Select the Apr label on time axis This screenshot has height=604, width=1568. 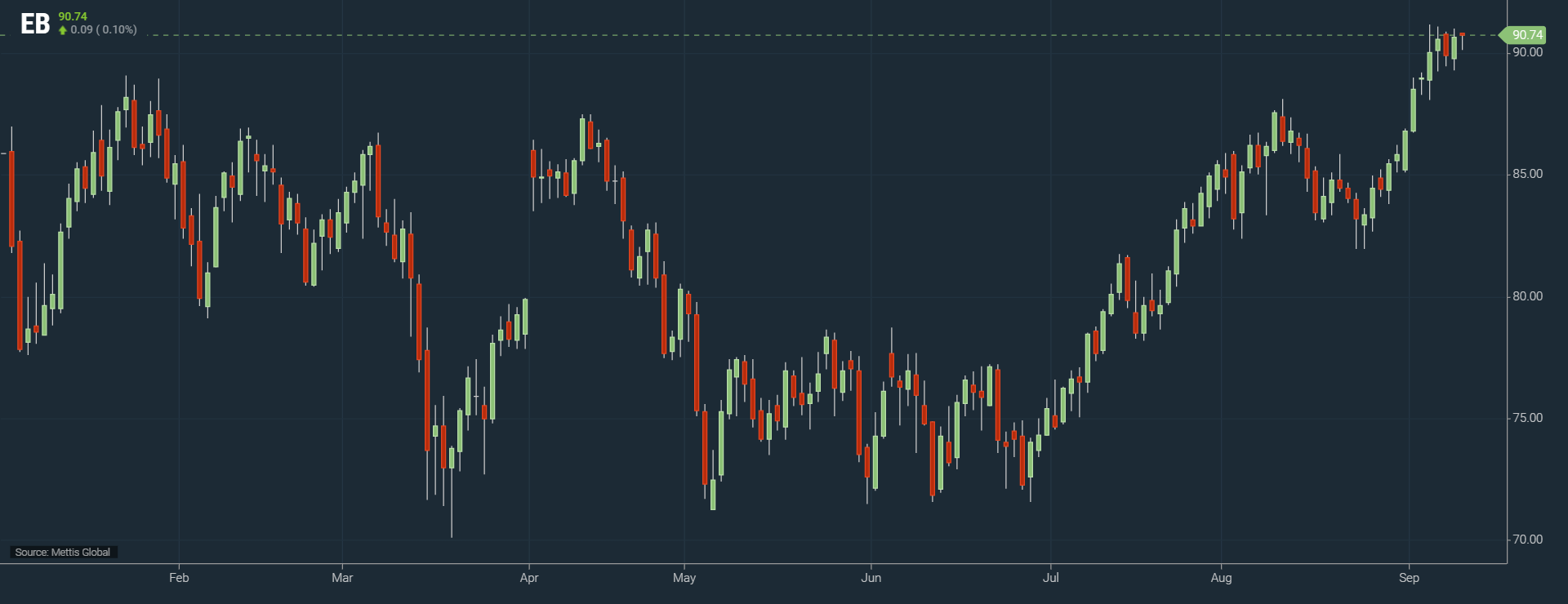pyautogui.click(x=529, y=578)
